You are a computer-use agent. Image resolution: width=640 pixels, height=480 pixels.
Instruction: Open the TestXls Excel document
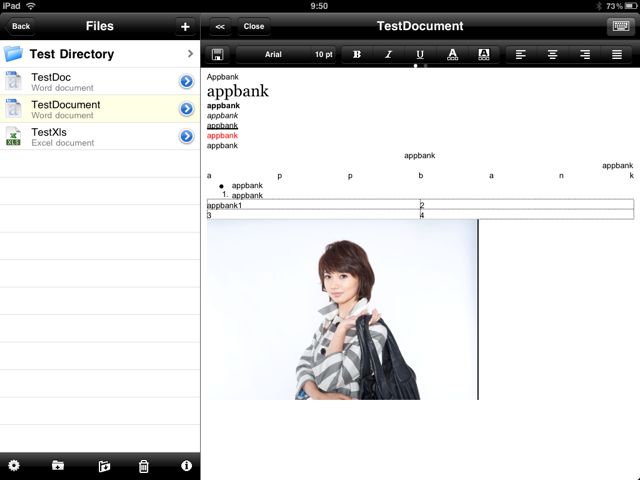pyautogui.click(x=100, y=136)
